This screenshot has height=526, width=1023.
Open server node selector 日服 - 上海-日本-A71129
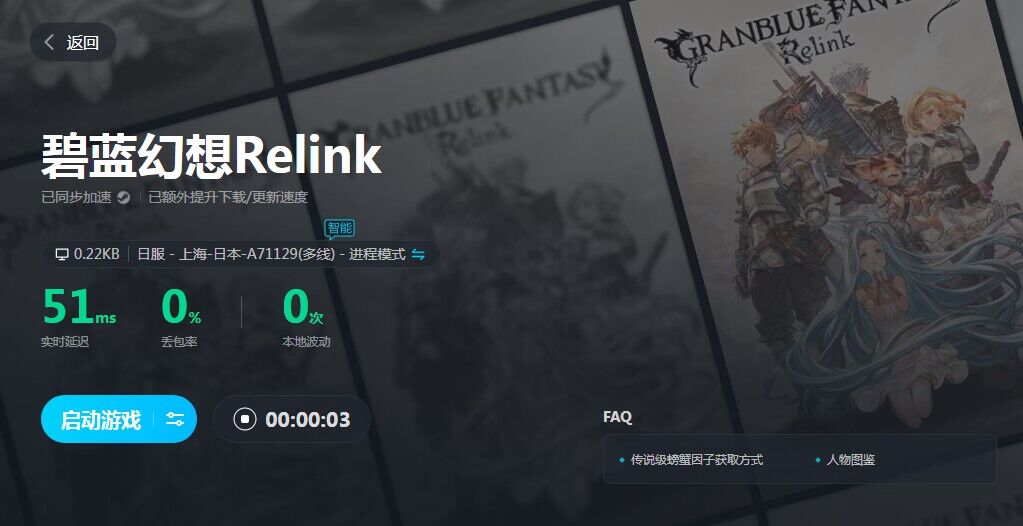[x=236, y=255]
